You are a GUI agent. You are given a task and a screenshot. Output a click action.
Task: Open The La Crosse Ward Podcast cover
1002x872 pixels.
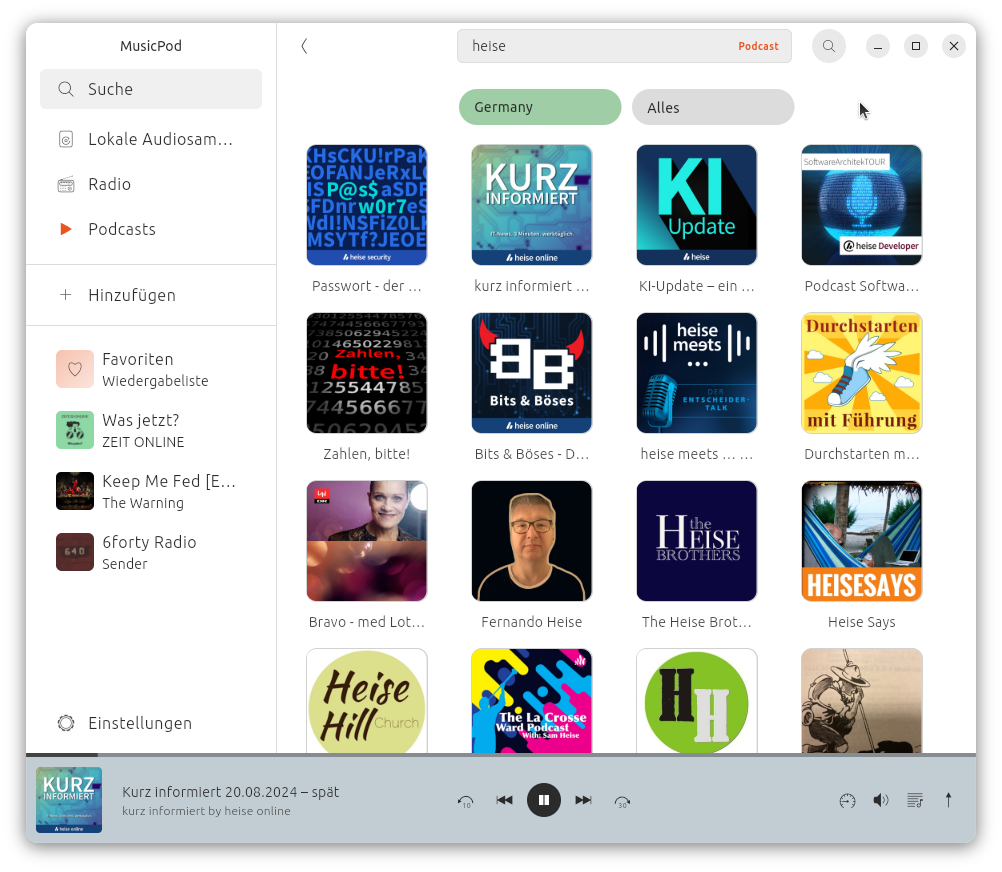[x=532, y=701]
